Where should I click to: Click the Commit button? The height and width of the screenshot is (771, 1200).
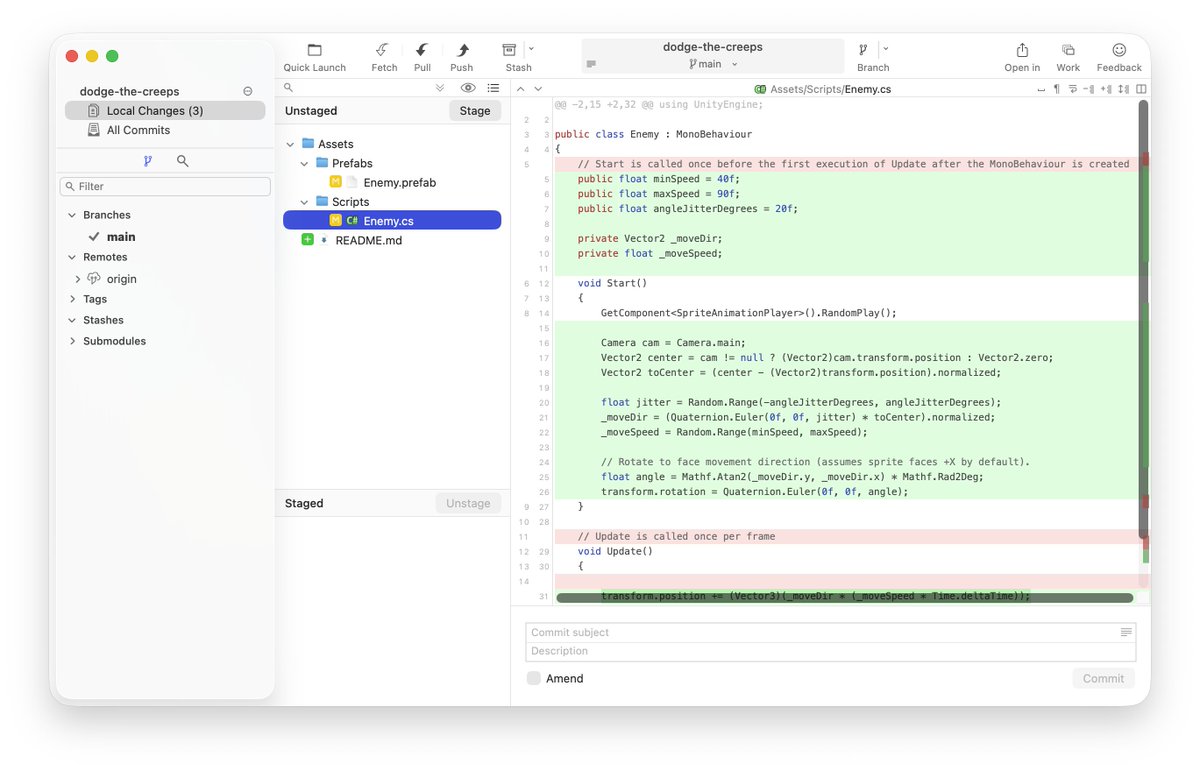click(1103, 678)
